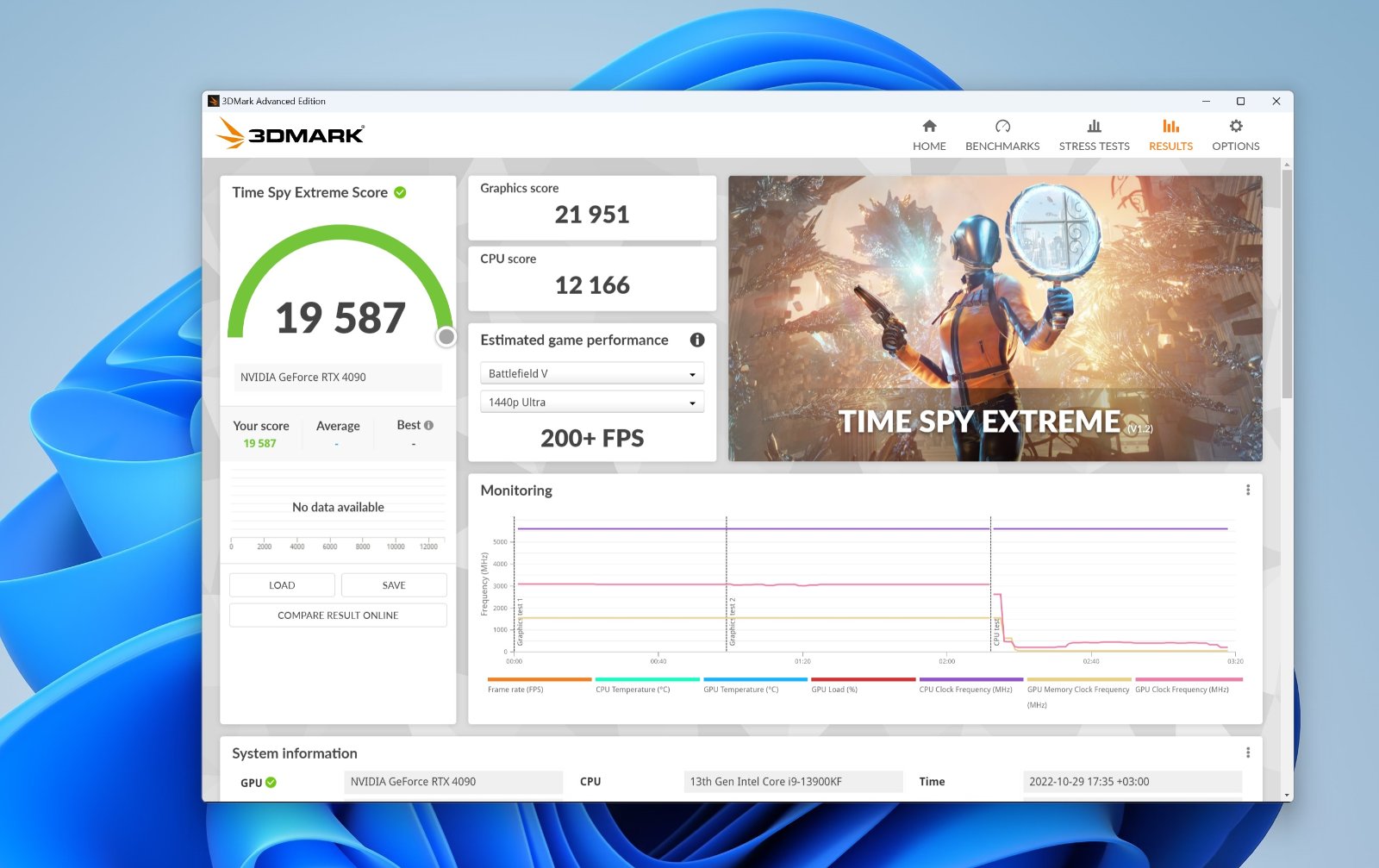Click the green check next to GPU label

[271, 783]
